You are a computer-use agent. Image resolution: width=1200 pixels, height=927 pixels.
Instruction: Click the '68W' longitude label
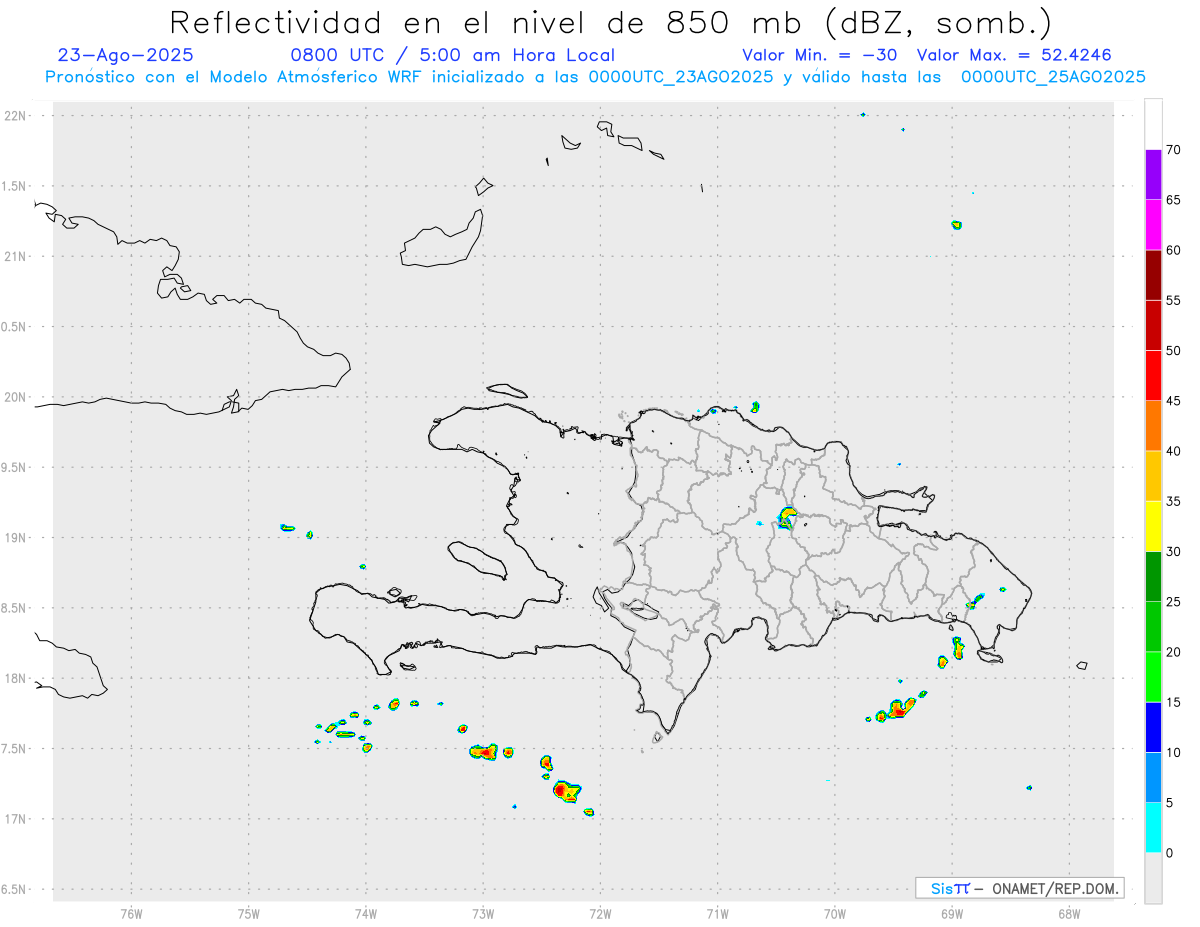click(x=1069, y=912)
